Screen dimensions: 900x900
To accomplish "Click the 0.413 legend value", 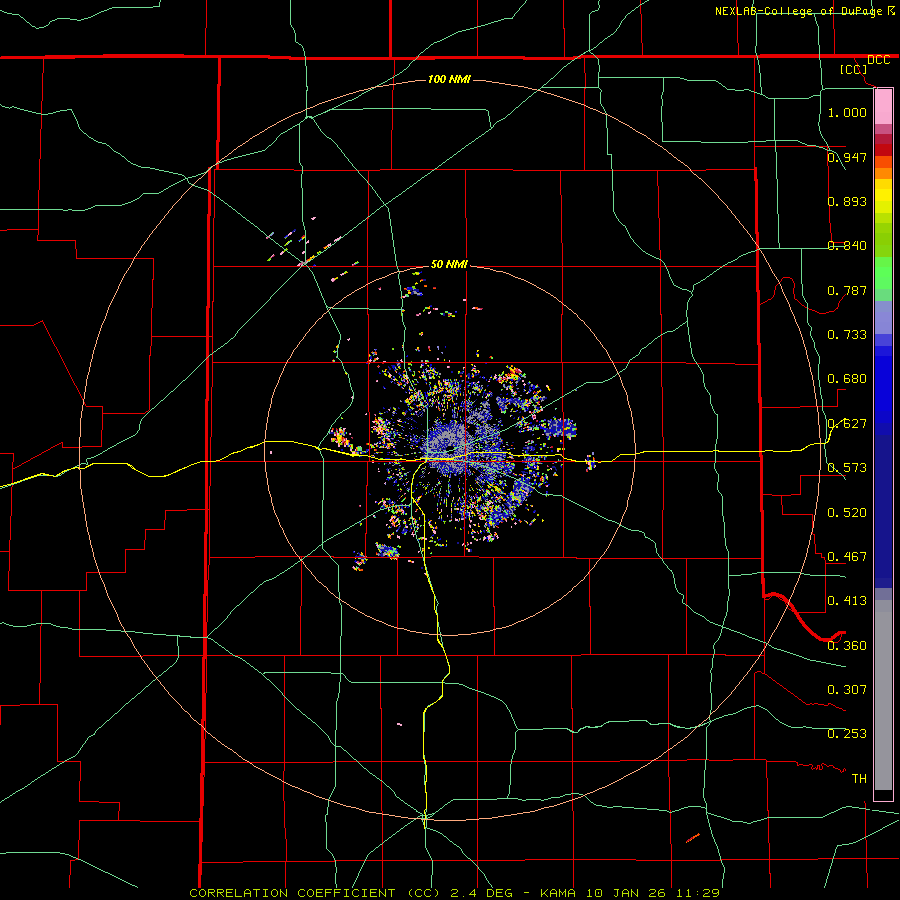I will point(847,600).
